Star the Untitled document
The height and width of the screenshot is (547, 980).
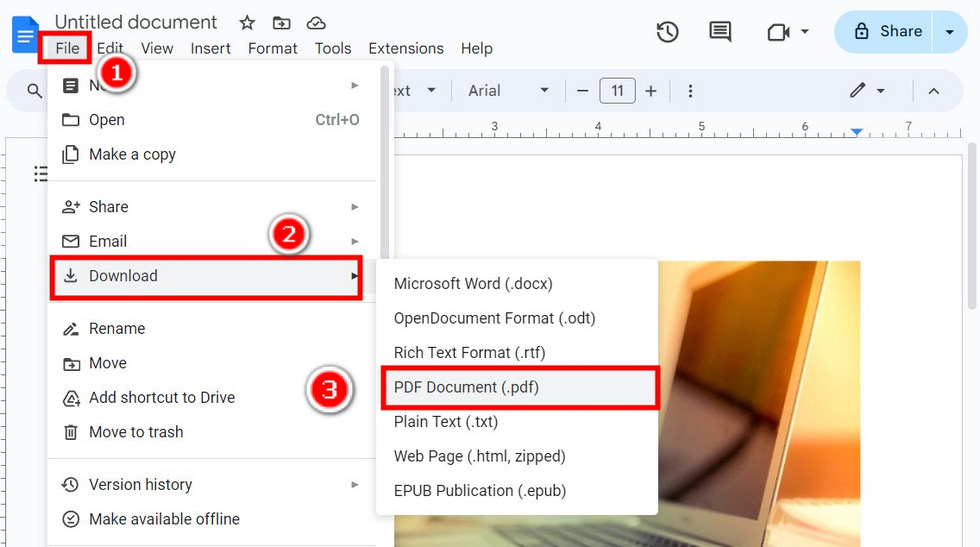click(x=247, y=23)
